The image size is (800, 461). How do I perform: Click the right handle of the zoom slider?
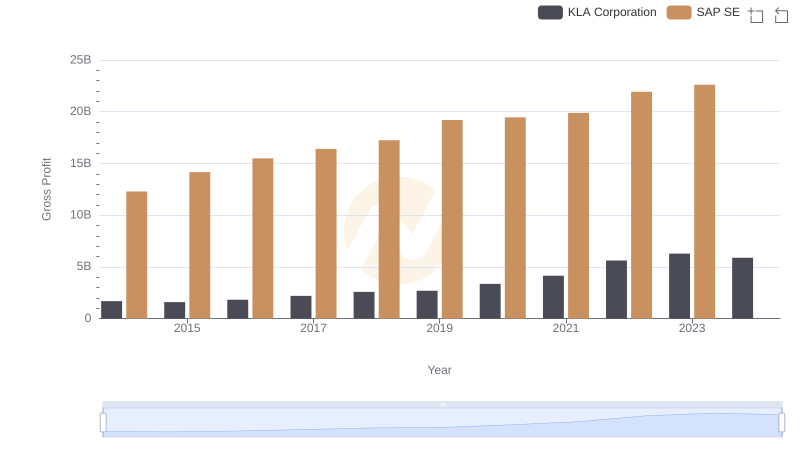pos(782,423)
